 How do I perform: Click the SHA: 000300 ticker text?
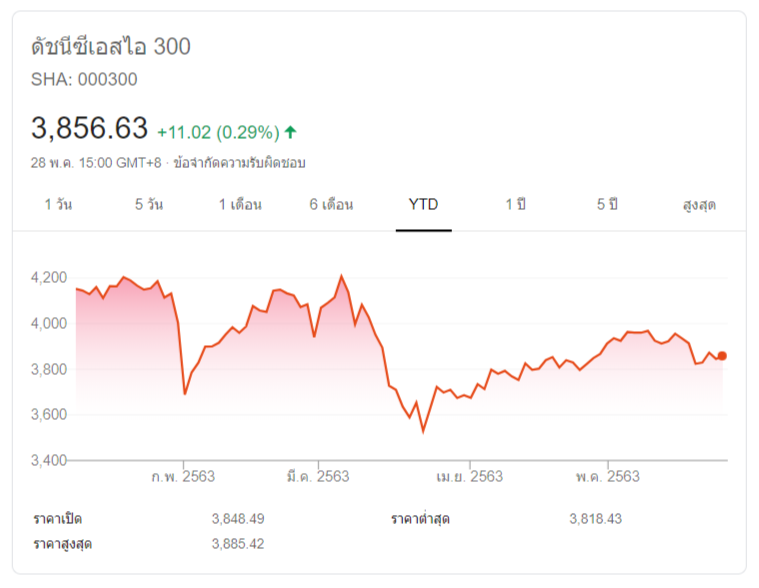pos(84,79)
